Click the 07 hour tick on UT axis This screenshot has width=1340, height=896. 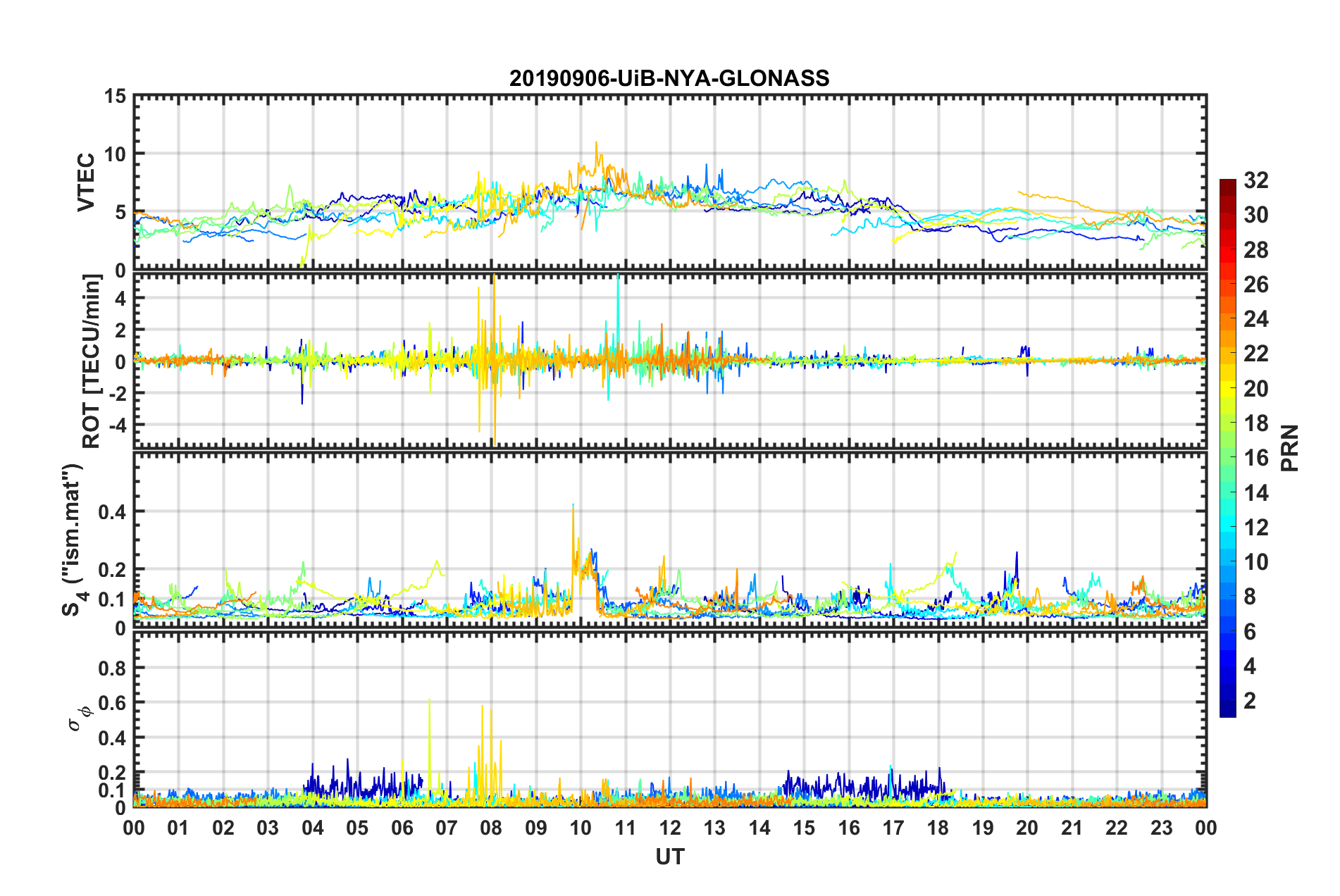447,828
